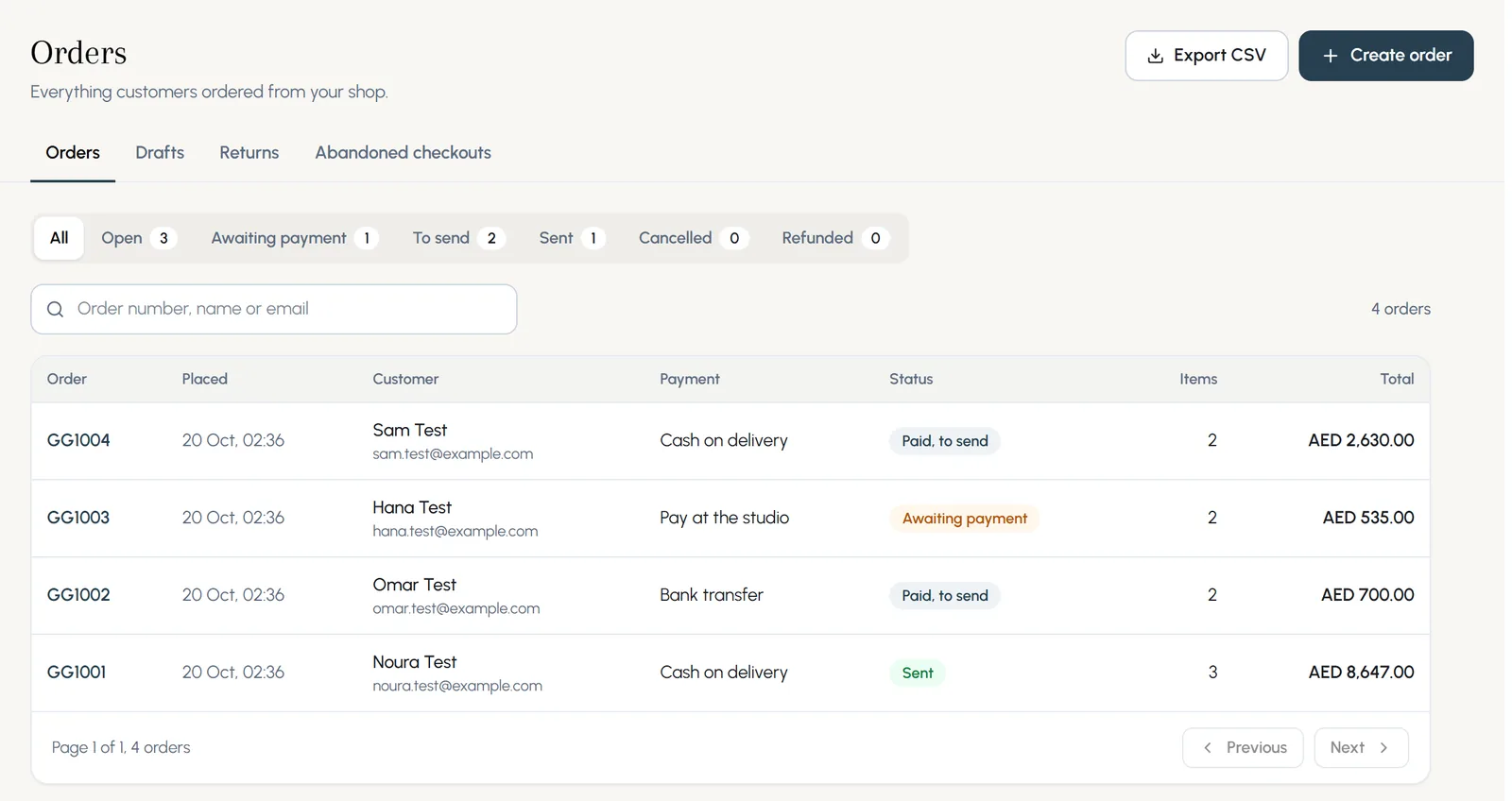Click the Status column header
The height and width of the screenshot is (801, 1512).
click(911, 379)
